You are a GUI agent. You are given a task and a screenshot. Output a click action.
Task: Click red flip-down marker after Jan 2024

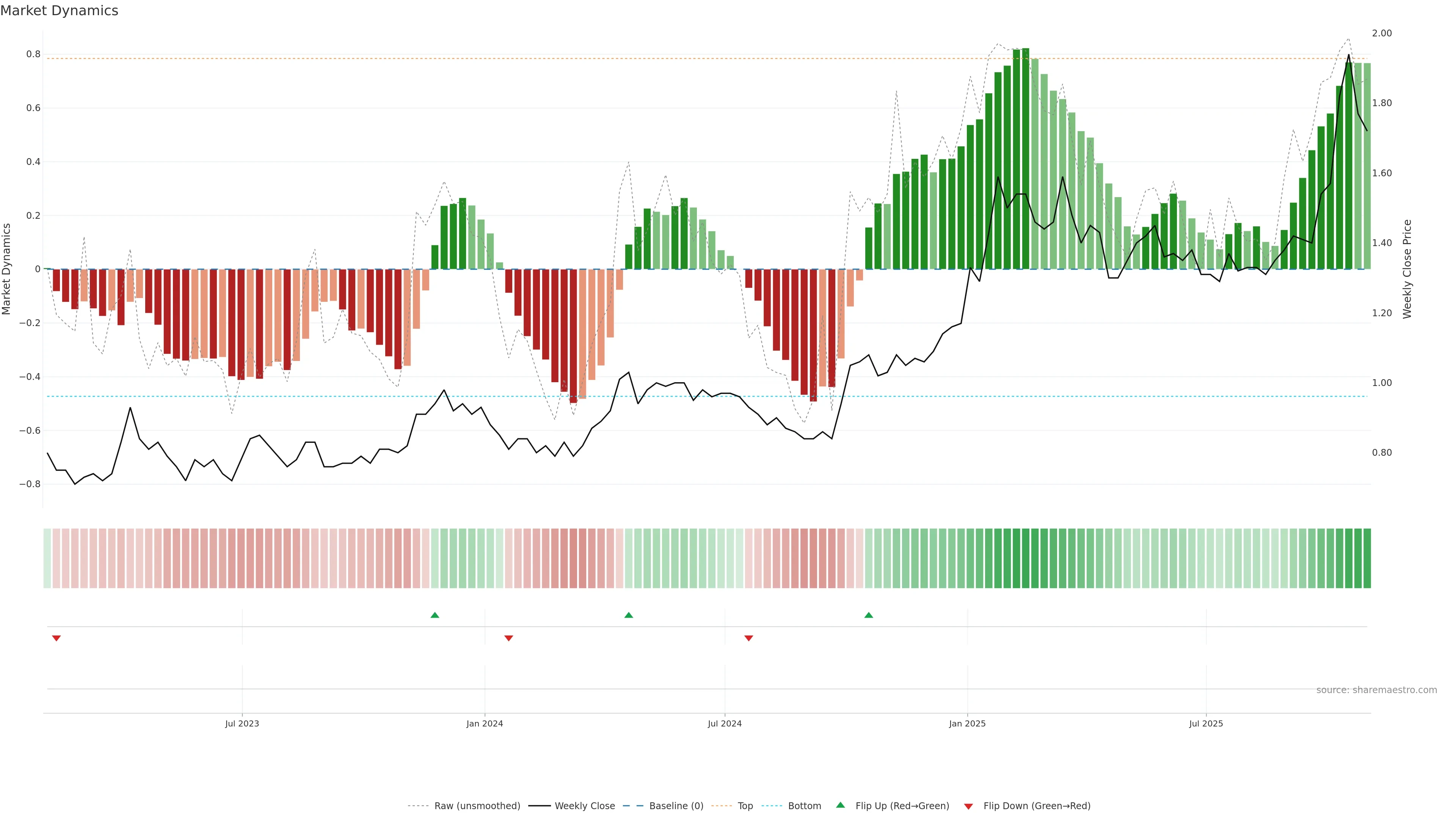tap(509, 638)
